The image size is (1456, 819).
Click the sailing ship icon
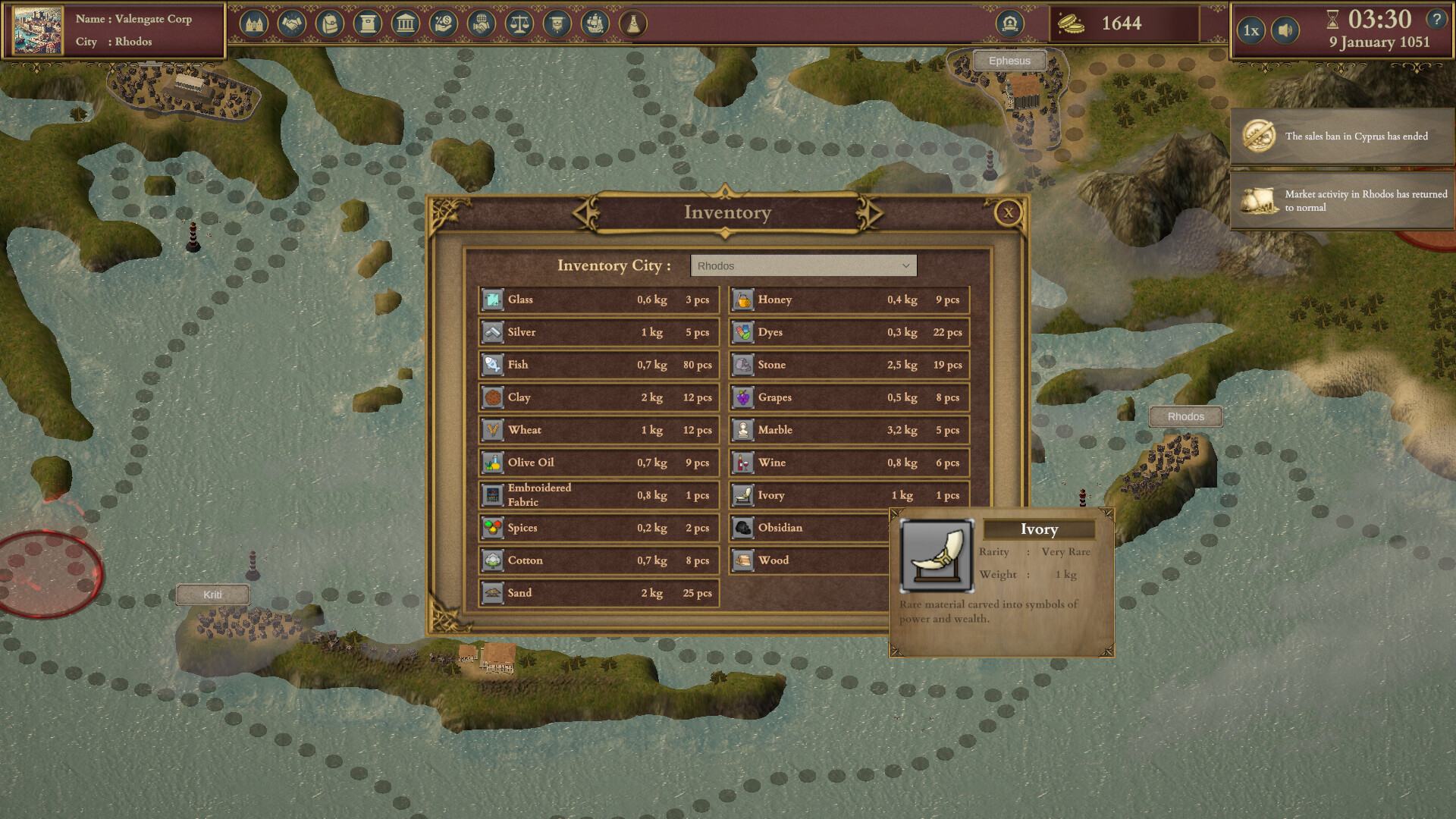click(595, 24)
